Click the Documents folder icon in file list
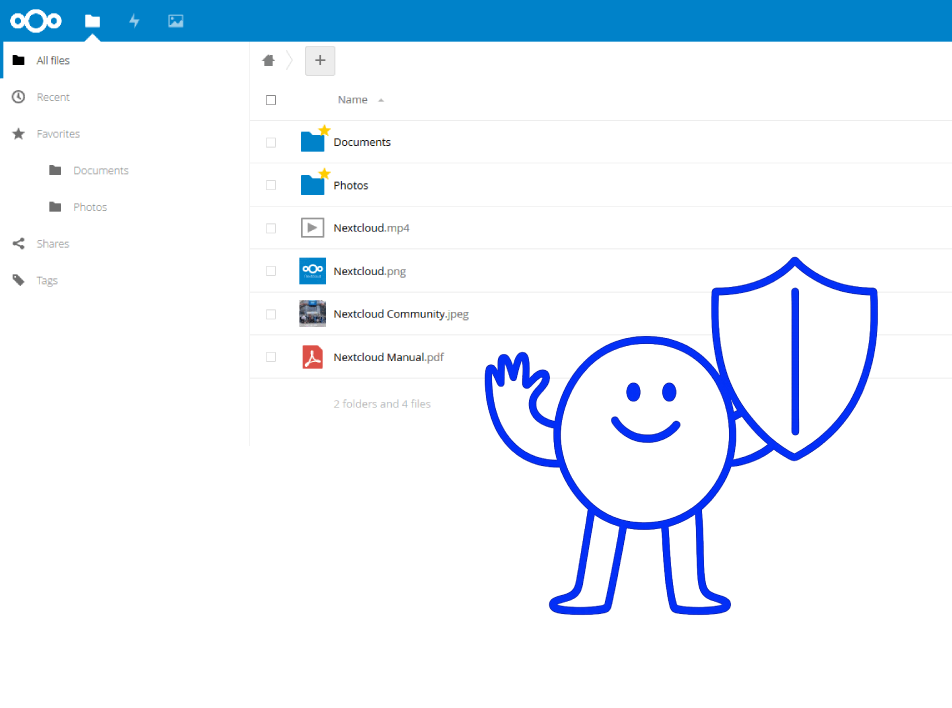 [x=312, y=141]
